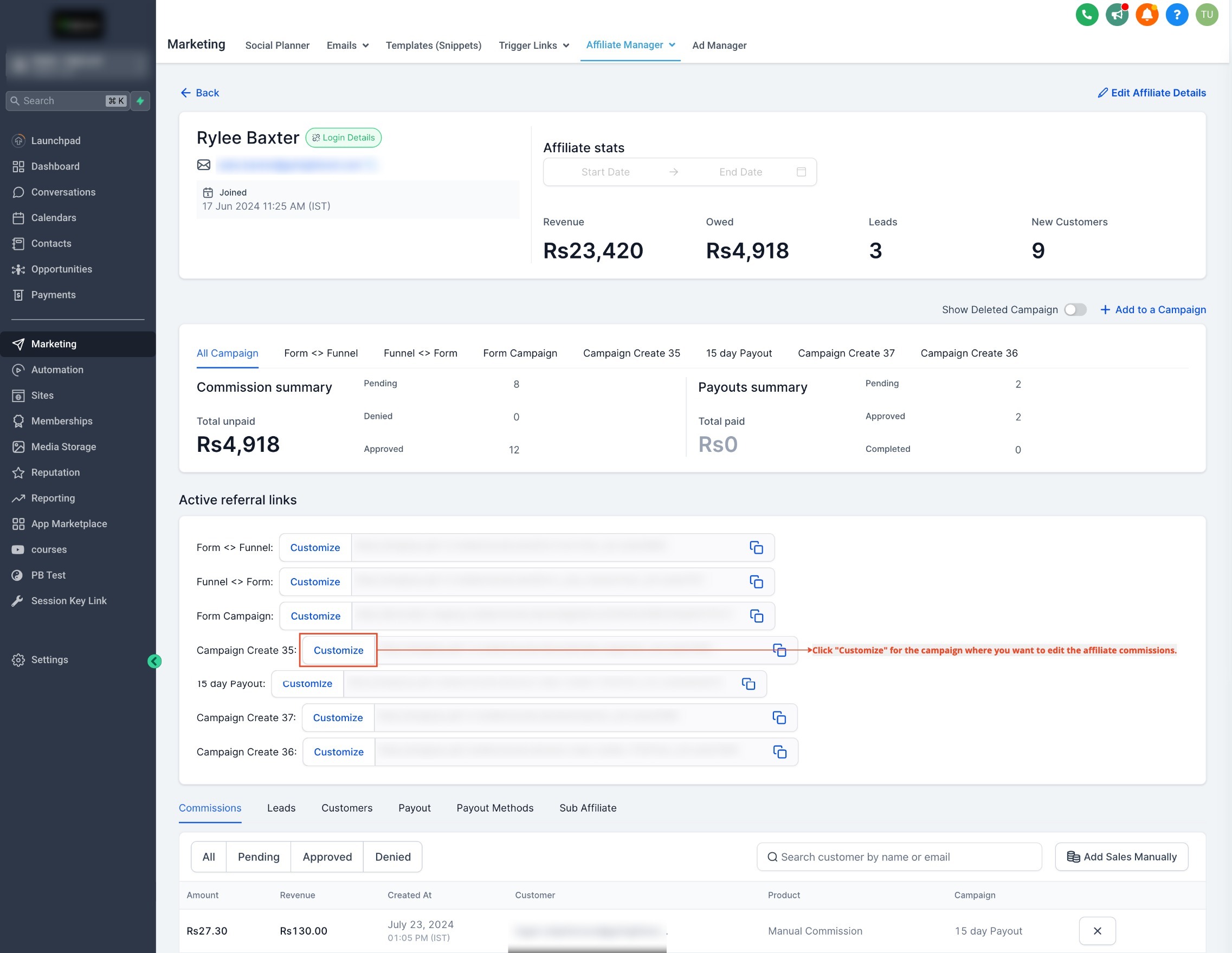Viewport: 1232px width, 953px height.
Task: Filter commissions by Pending status
Action: pyautogui.click(x=259, y=857)
